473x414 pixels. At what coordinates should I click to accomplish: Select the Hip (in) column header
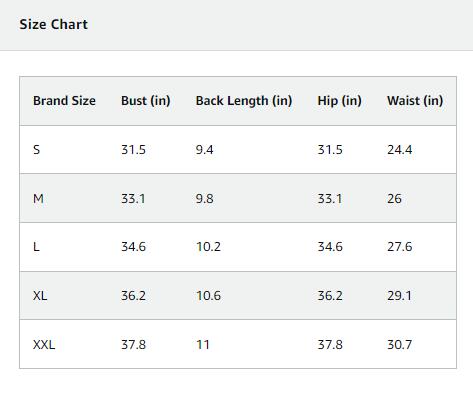pos(339,101)
